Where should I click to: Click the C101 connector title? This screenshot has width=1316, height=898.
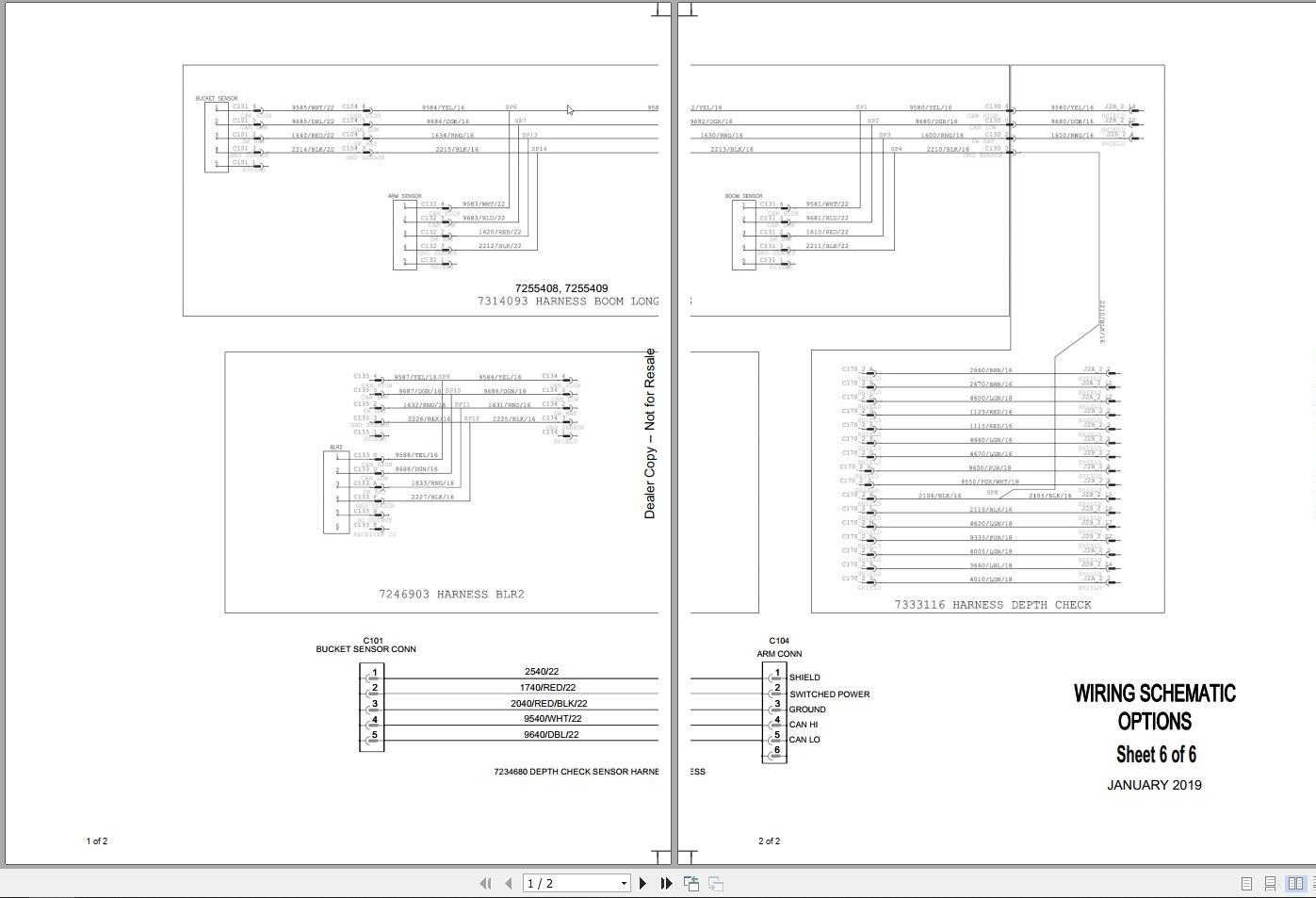(373, 641)
